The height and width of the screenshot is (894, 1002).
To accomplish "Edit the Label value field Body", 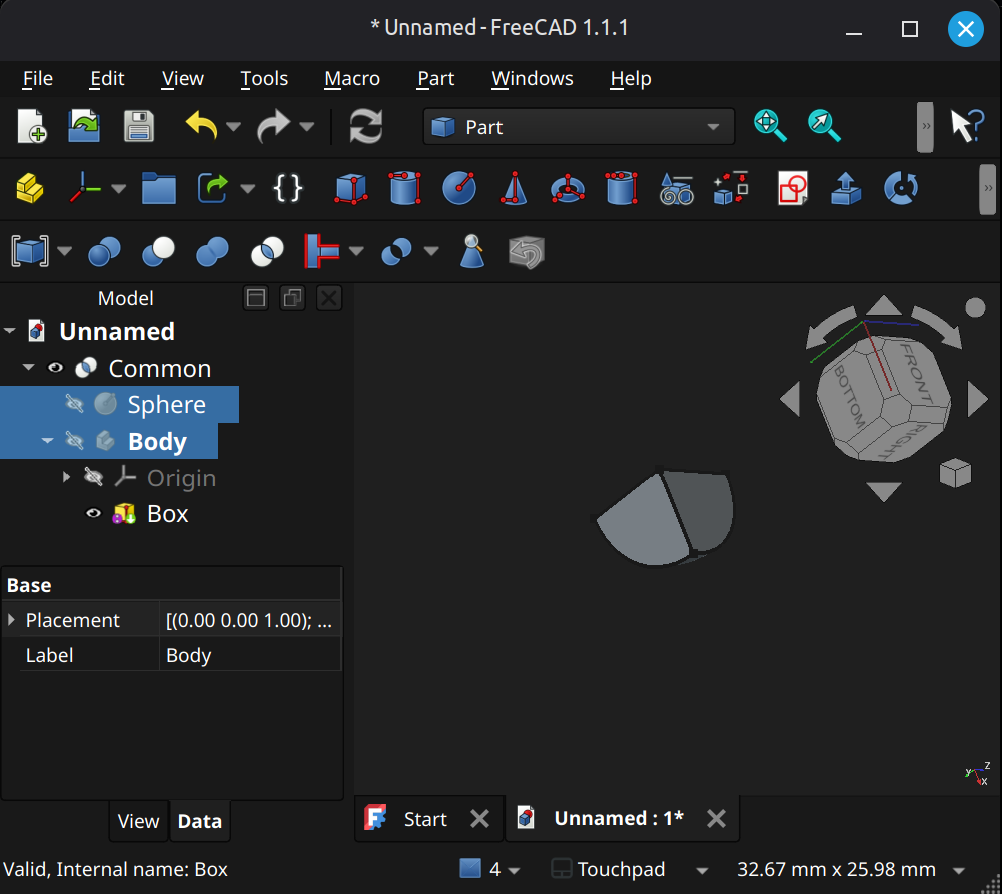I will coord(249,655).
